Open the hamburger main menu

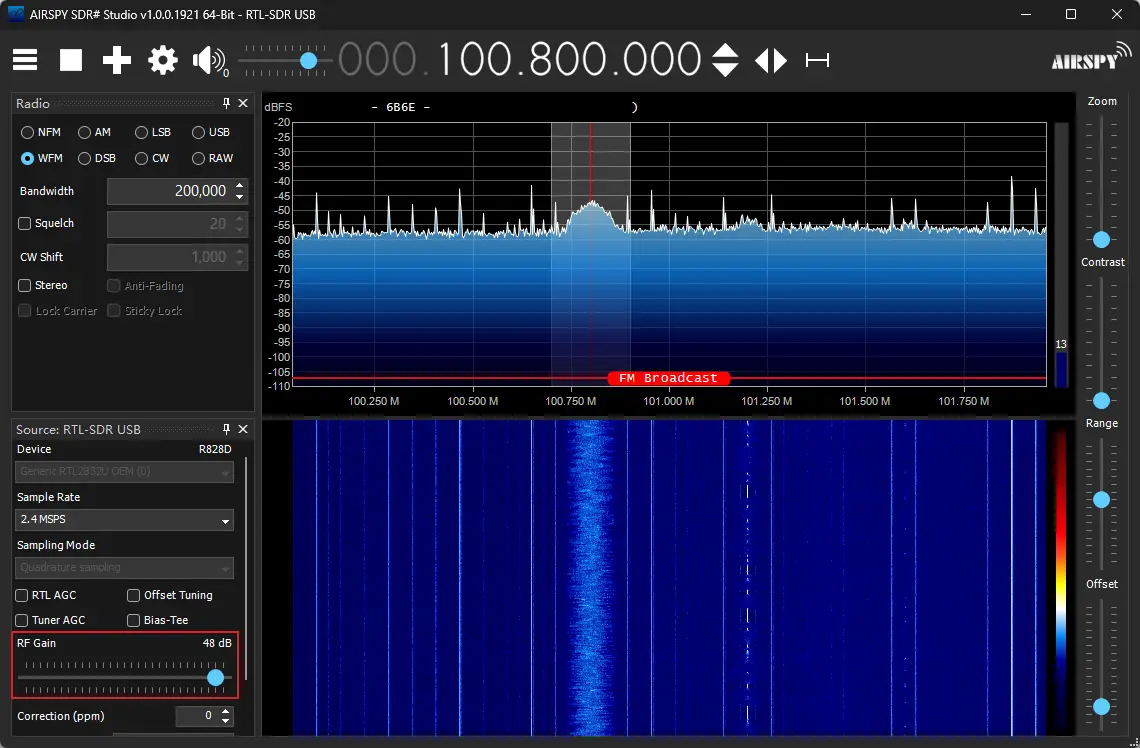click(24, 60)
